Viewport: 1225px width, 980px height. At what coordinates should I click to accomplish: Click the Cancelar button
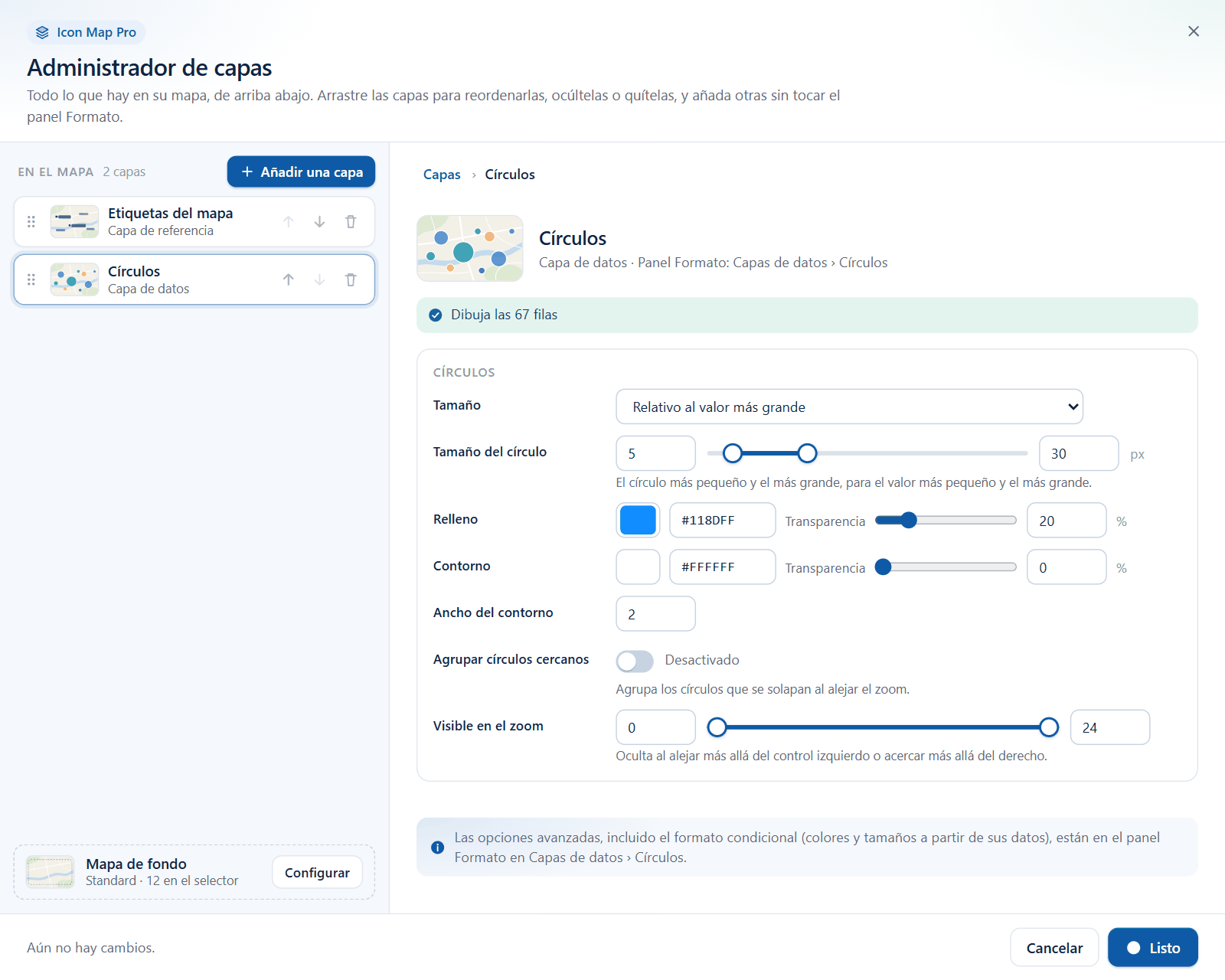pyautogui.click(x=1054, y=948)
